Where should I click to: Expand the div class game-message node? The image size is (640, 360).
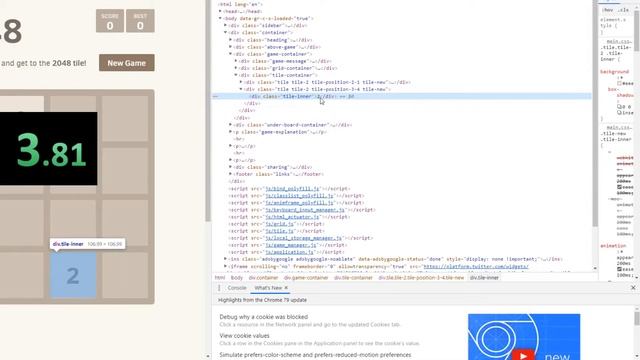(x=236, y=61)
